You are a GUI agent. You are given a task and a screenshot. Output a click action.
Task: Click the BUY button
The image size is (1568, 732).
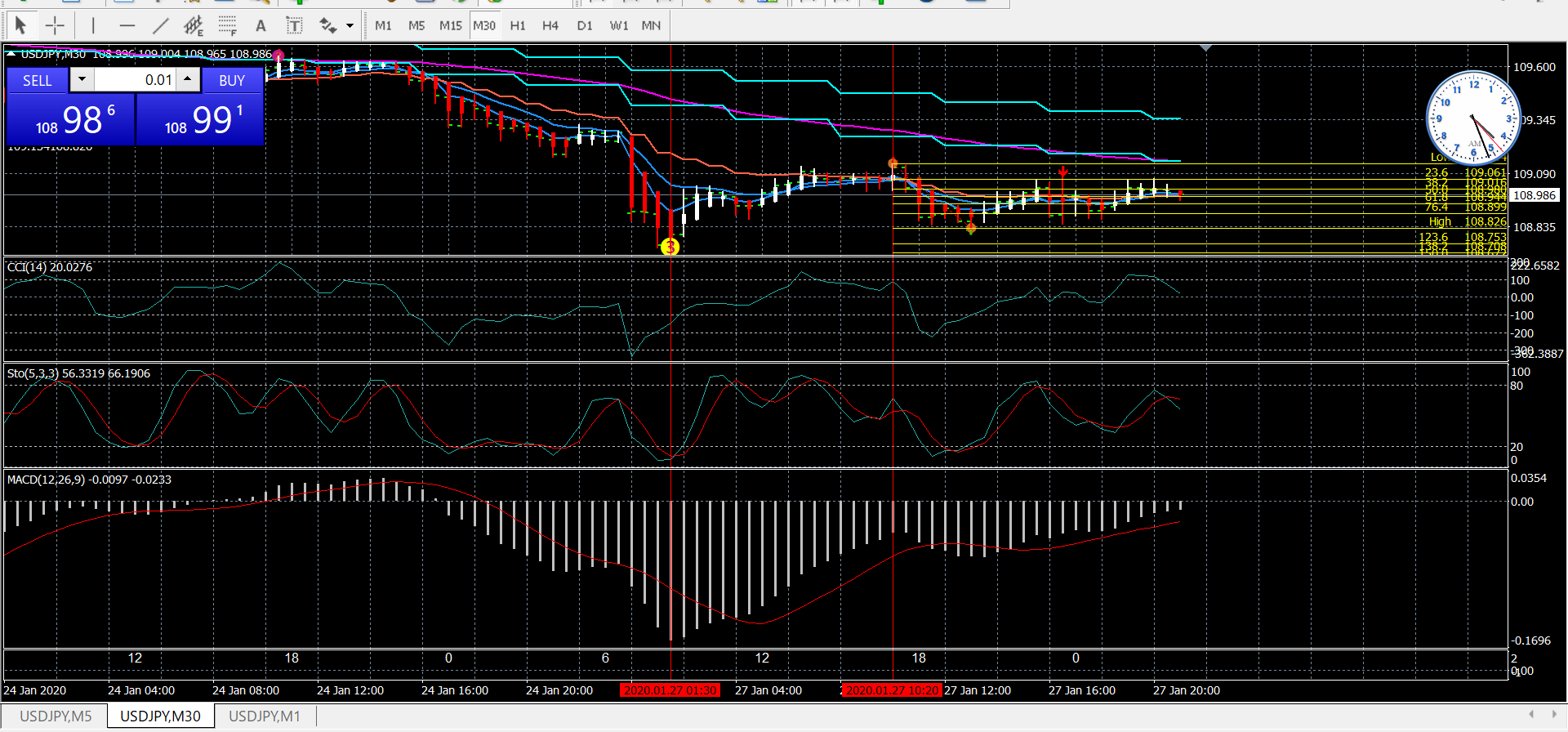pos(232,80)
